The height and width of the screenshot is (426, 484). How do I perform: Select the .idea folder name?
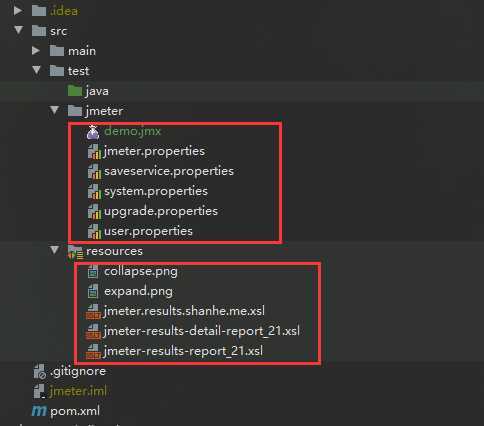point(64,11)
